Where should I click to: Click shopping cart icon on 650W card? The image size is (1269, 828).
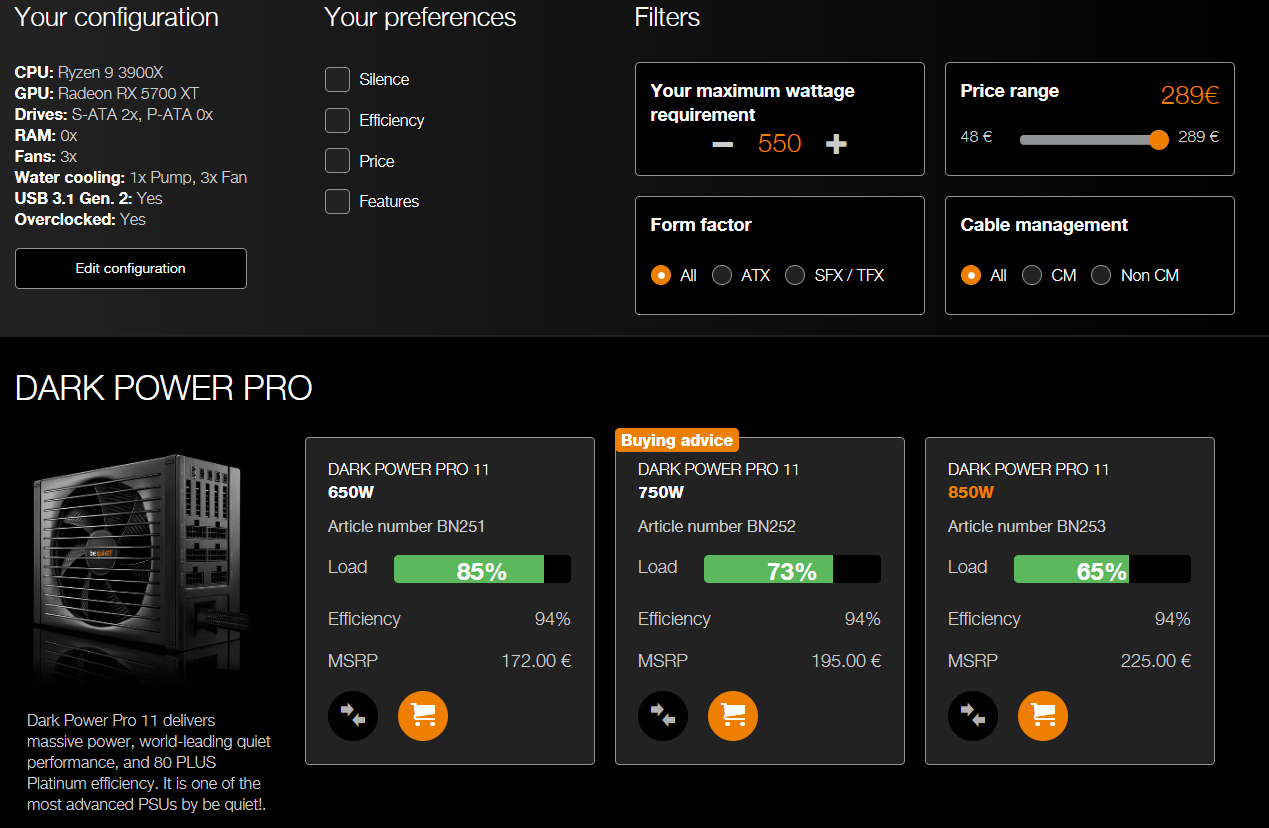(423, 716)
